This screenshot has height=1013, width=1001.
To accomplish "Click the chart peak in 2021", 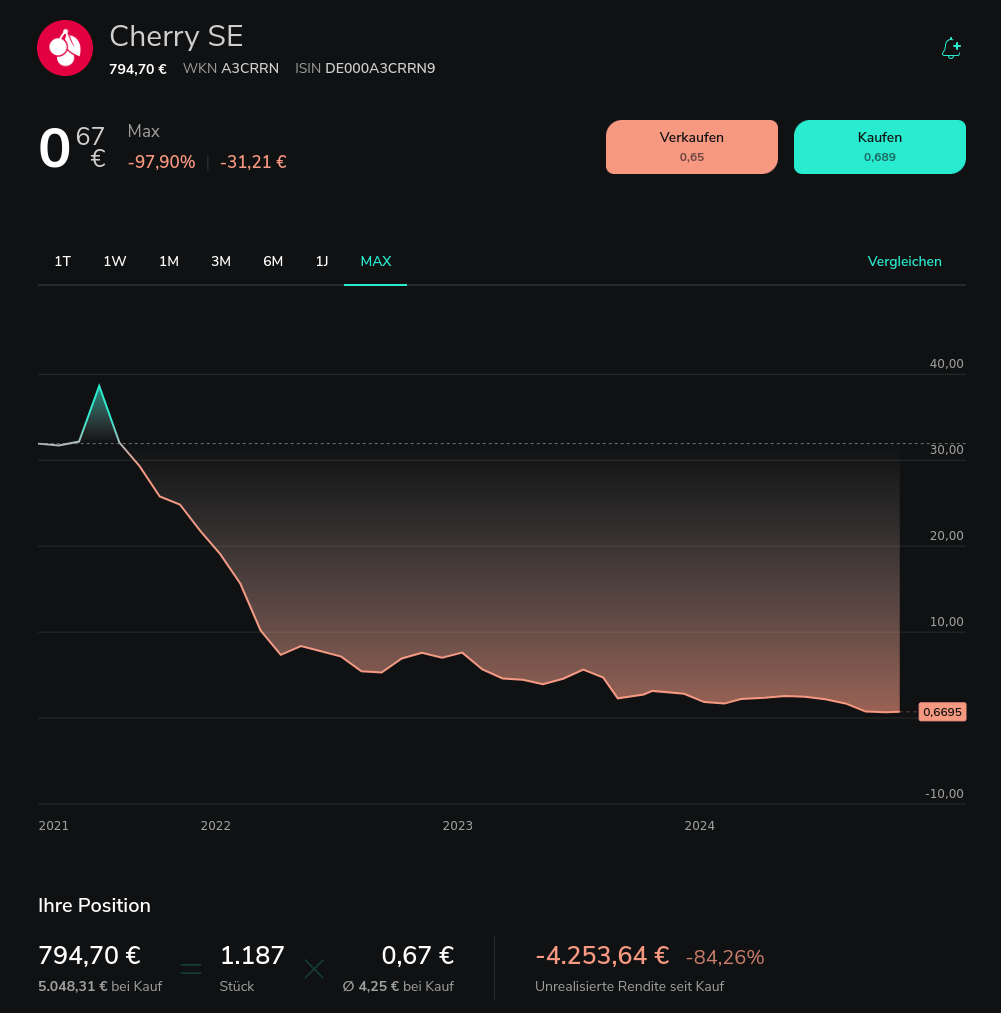I will point(99,386).
